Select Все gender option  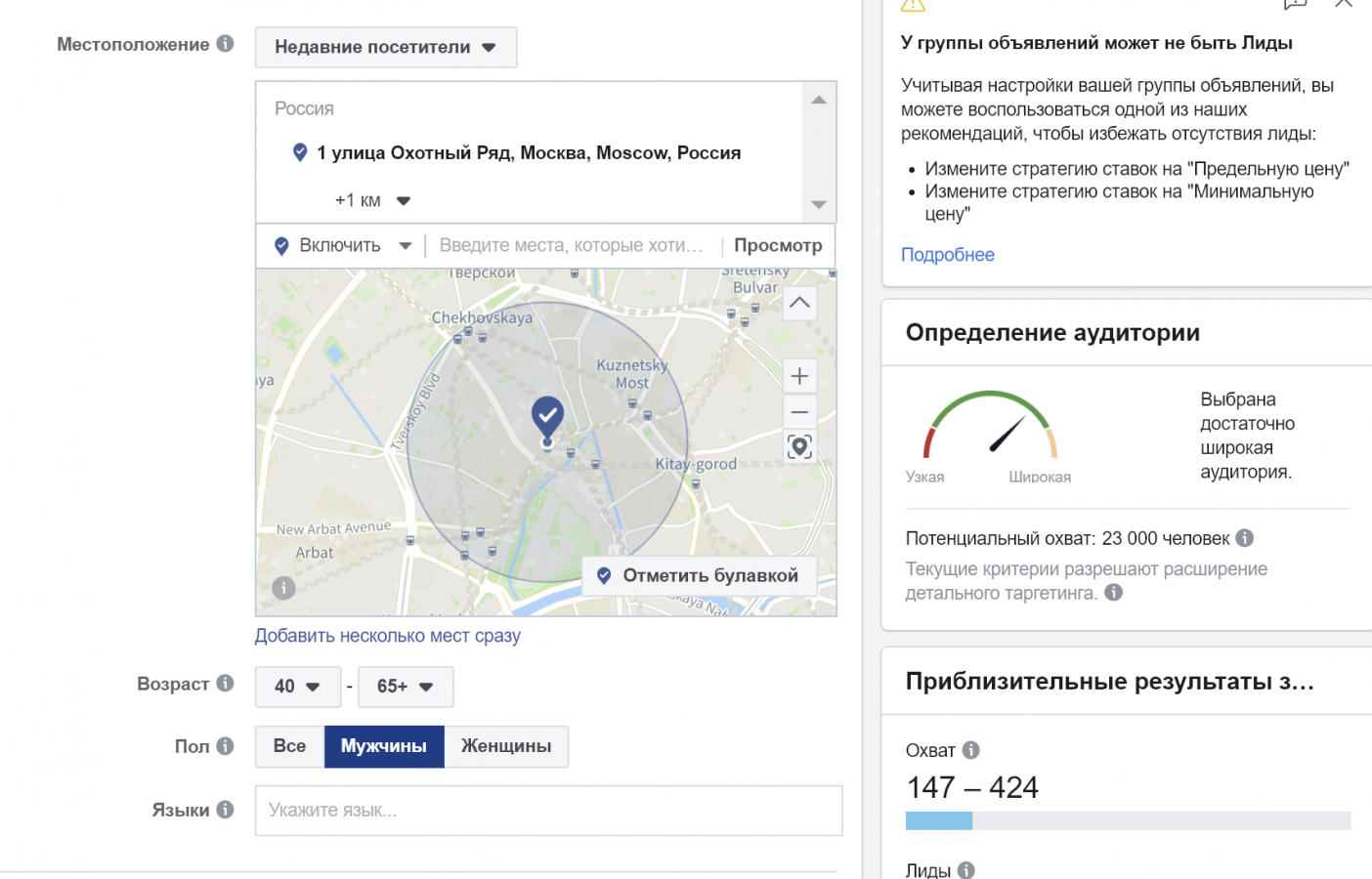coord(289,746)
